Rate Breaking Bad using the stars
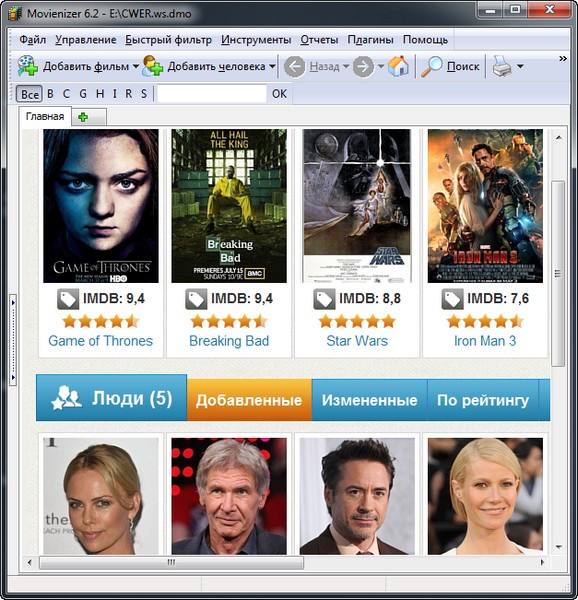 [229, 321]
